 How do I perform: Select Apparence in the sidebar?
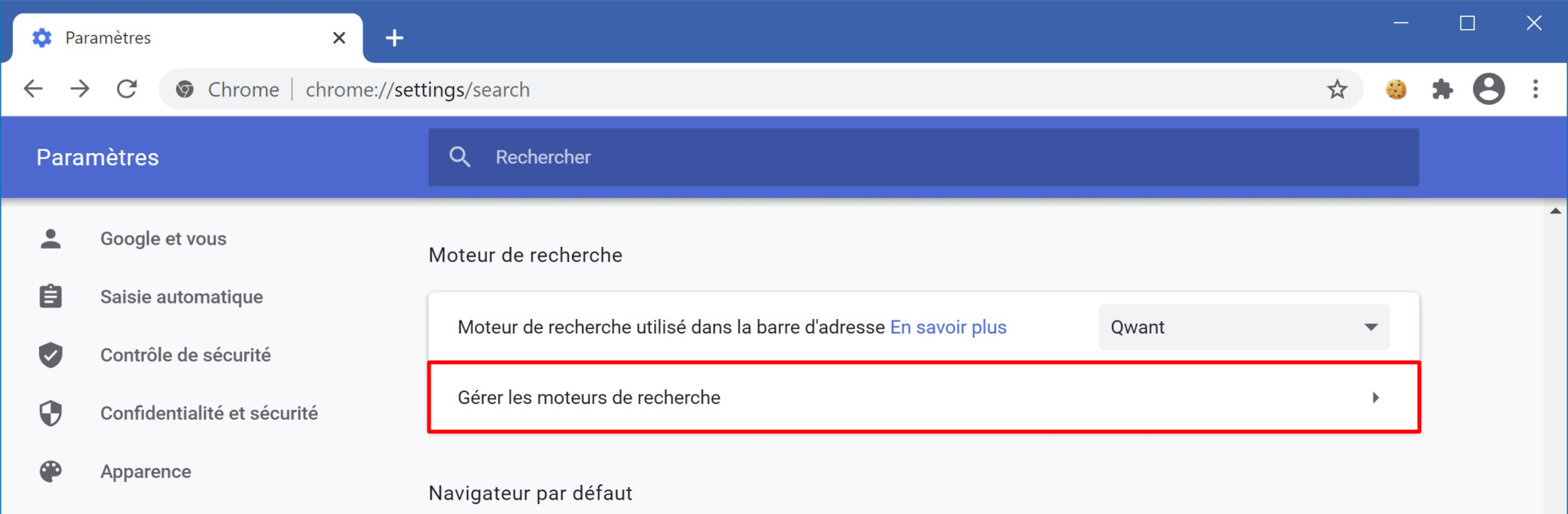point(145,471)
